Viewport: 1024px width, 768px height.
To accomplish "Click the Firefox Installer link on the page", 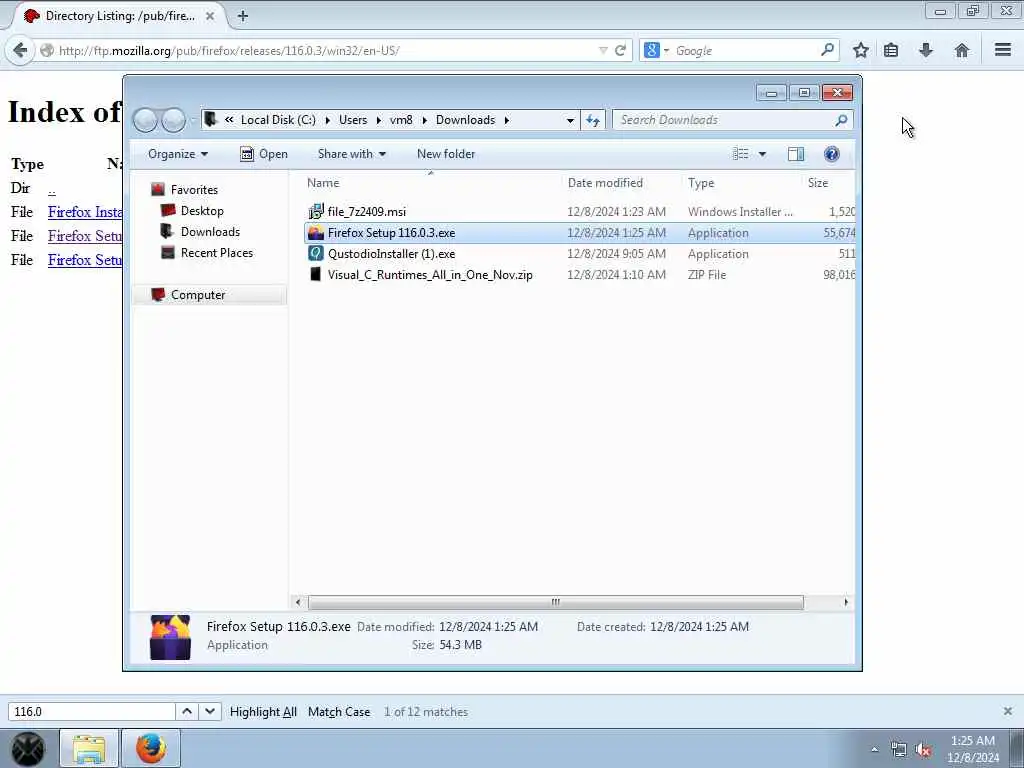I will click(85, 212).
